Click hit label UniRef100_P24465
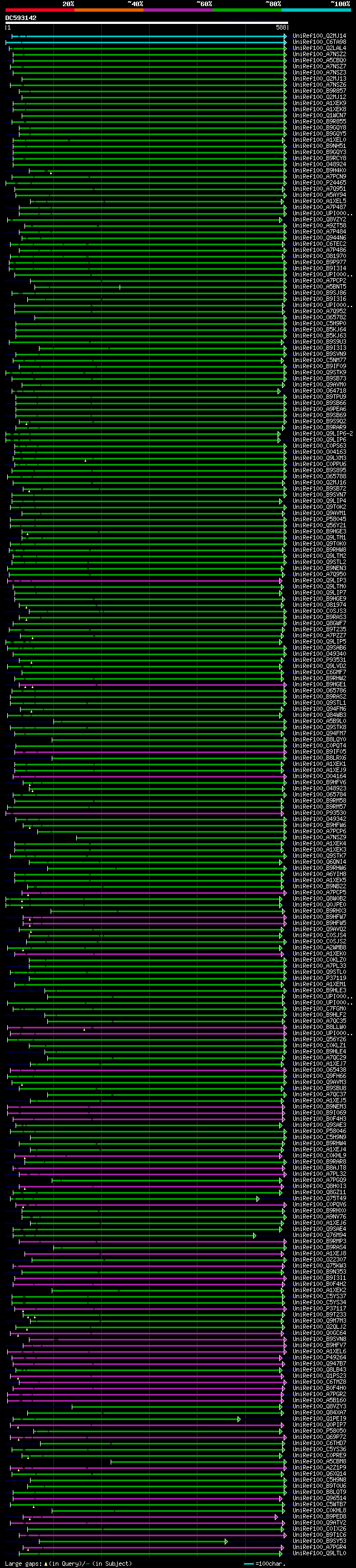The width and height of the screenshot is (356, 1568). tap(319, 182)
